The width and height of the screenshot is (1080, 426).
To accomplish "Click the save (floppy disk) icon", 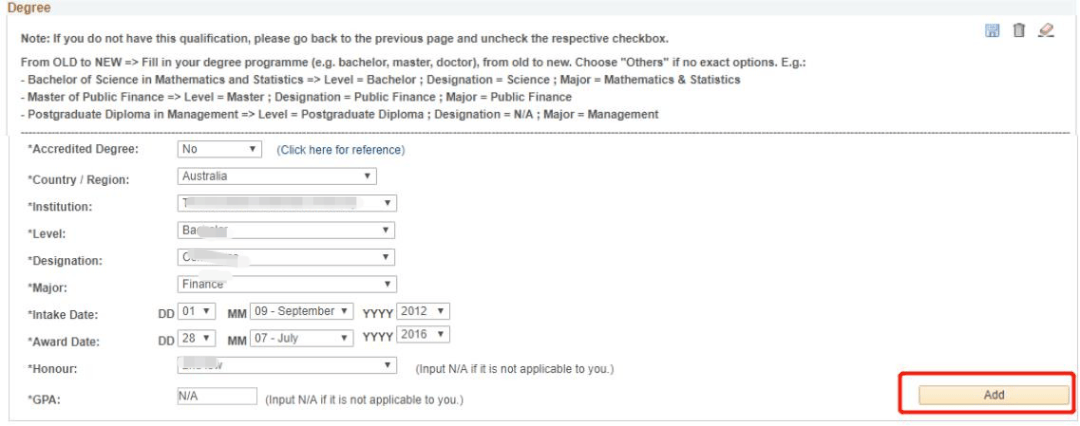I will coord(994,33).
